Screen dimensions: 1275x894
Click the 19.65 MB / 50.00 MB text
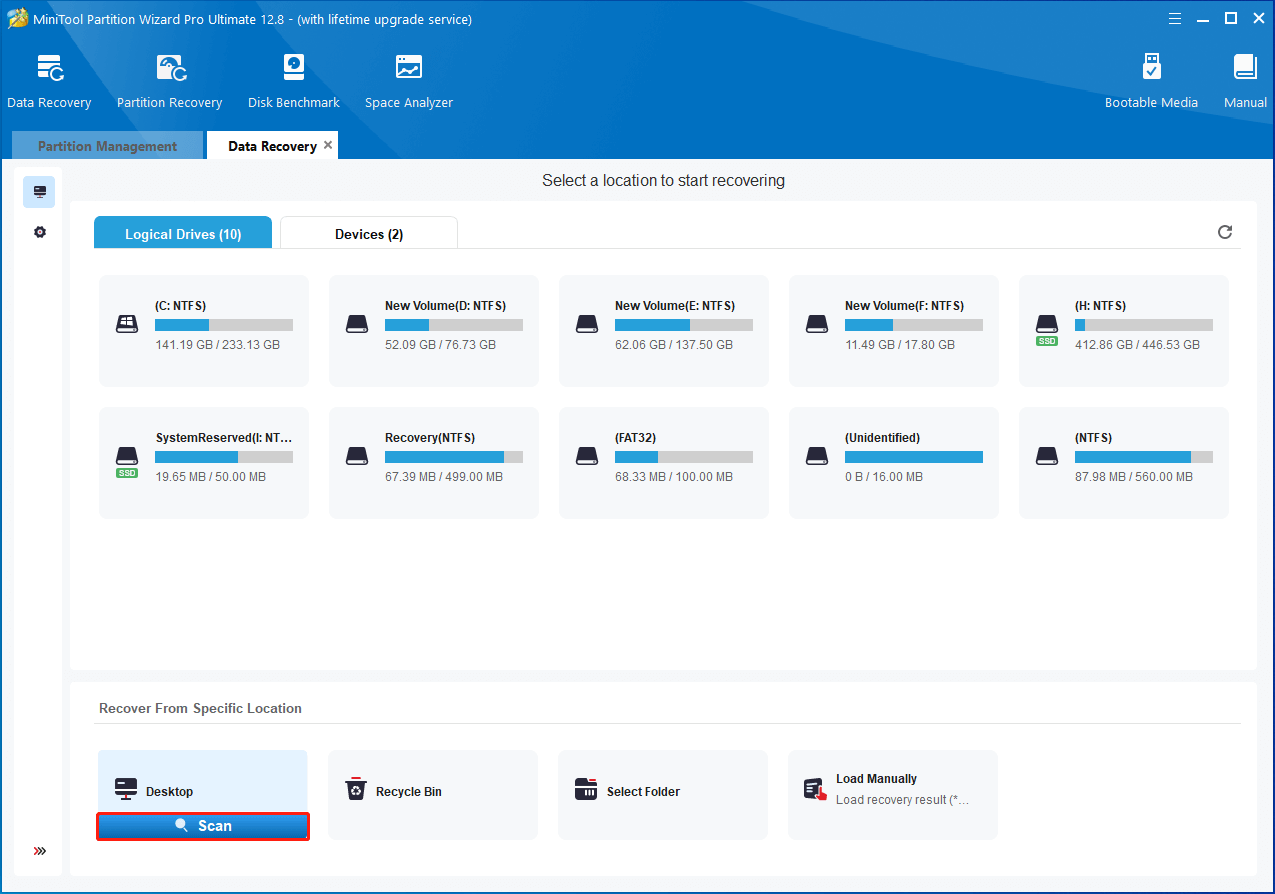point(211,477)
